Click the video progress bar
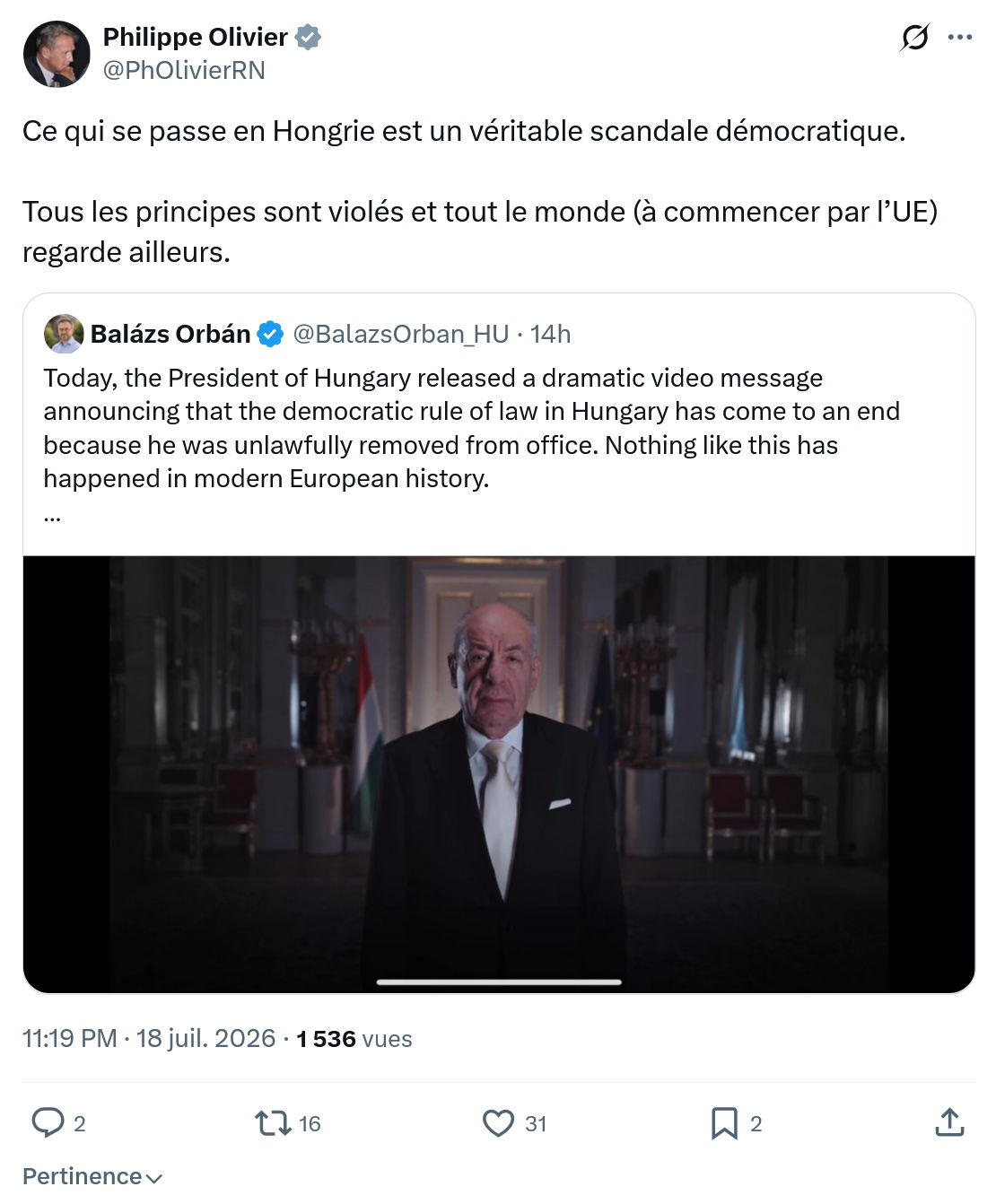Viewport: 996px width, 1204px height. [499, 982]
